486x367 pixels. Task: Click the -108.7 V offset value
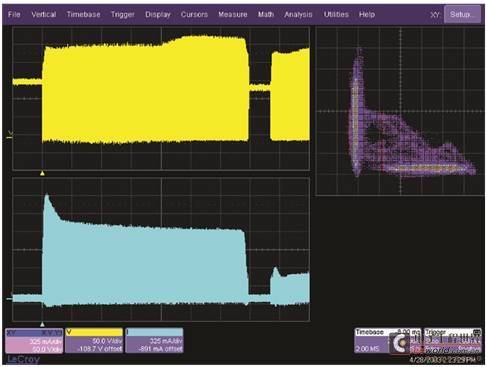[x=99, y=349]
